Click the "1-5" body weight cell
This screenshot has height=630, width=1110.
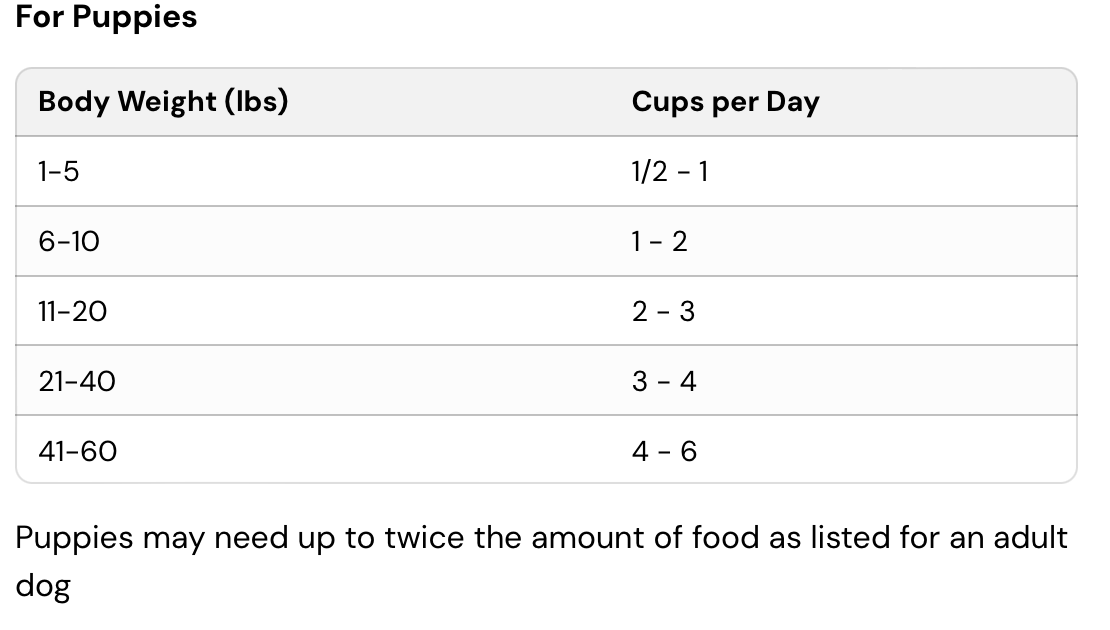click(x=58, y=172)
